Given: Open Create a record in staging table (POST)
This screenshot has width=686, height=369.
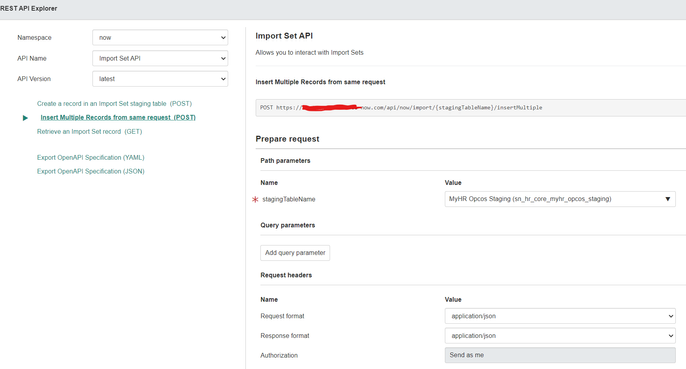Looking at the screenshot, I should [114, 104].
